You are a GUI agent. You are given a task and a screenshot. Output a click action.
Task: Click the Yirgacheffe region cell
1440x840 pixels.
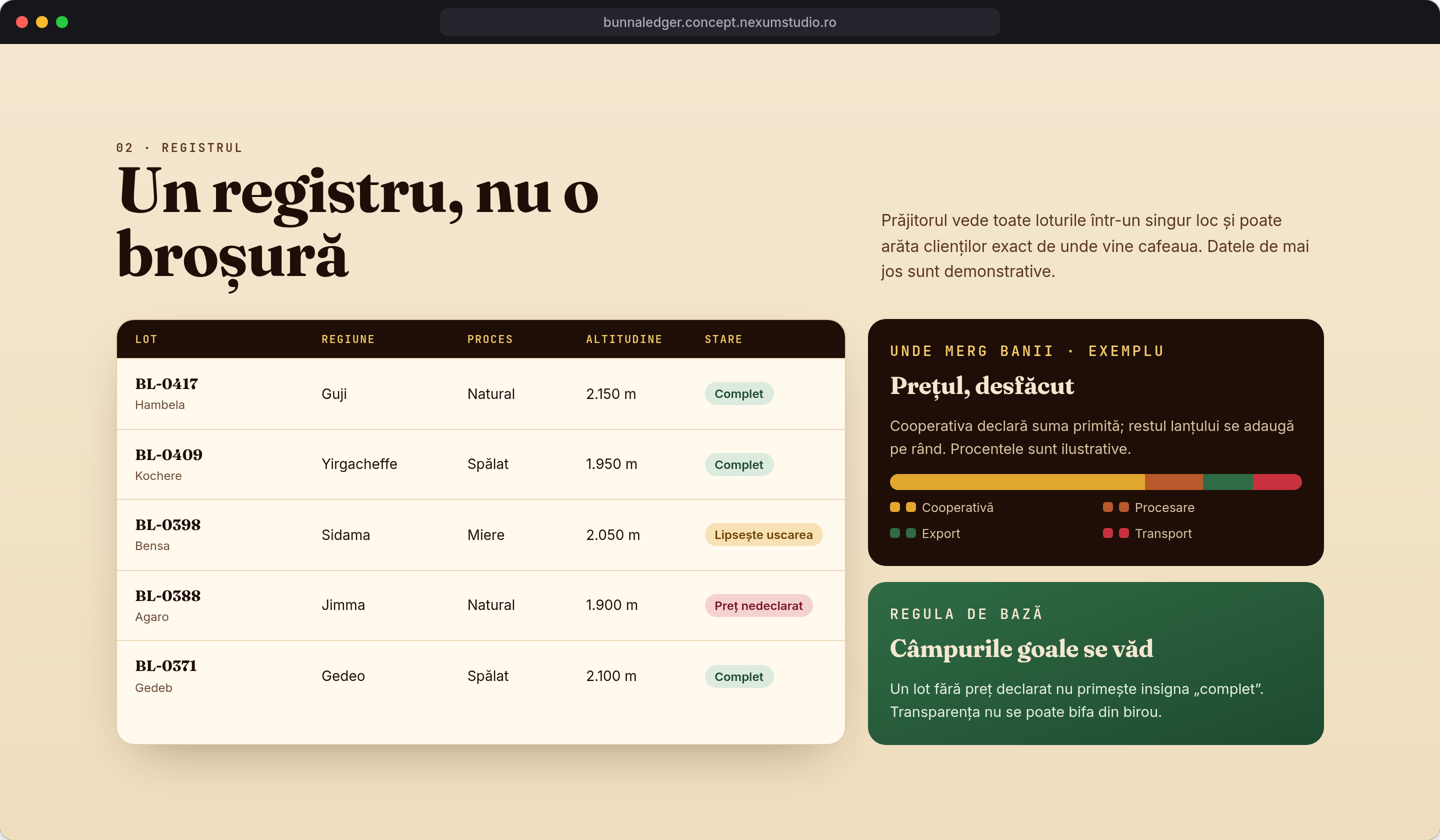tap(359, 464)
